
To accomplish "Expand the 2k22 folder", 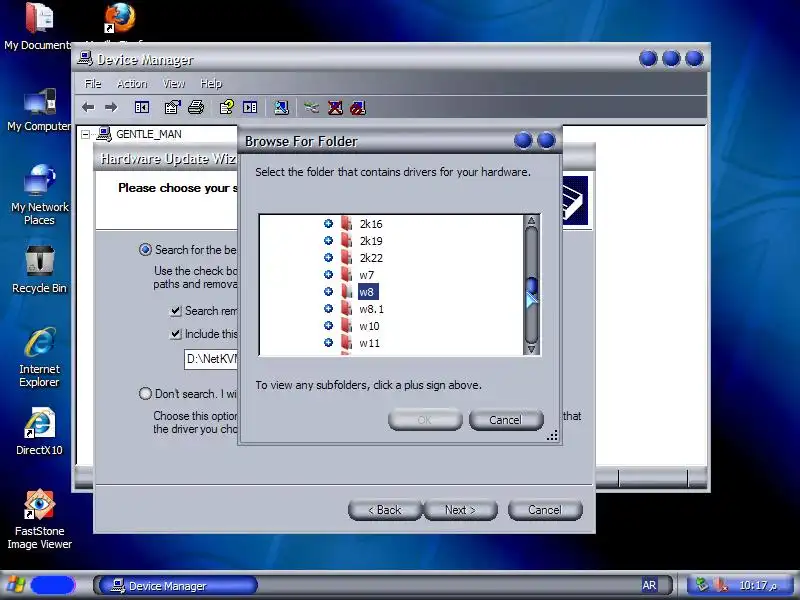I will point(328,257).
